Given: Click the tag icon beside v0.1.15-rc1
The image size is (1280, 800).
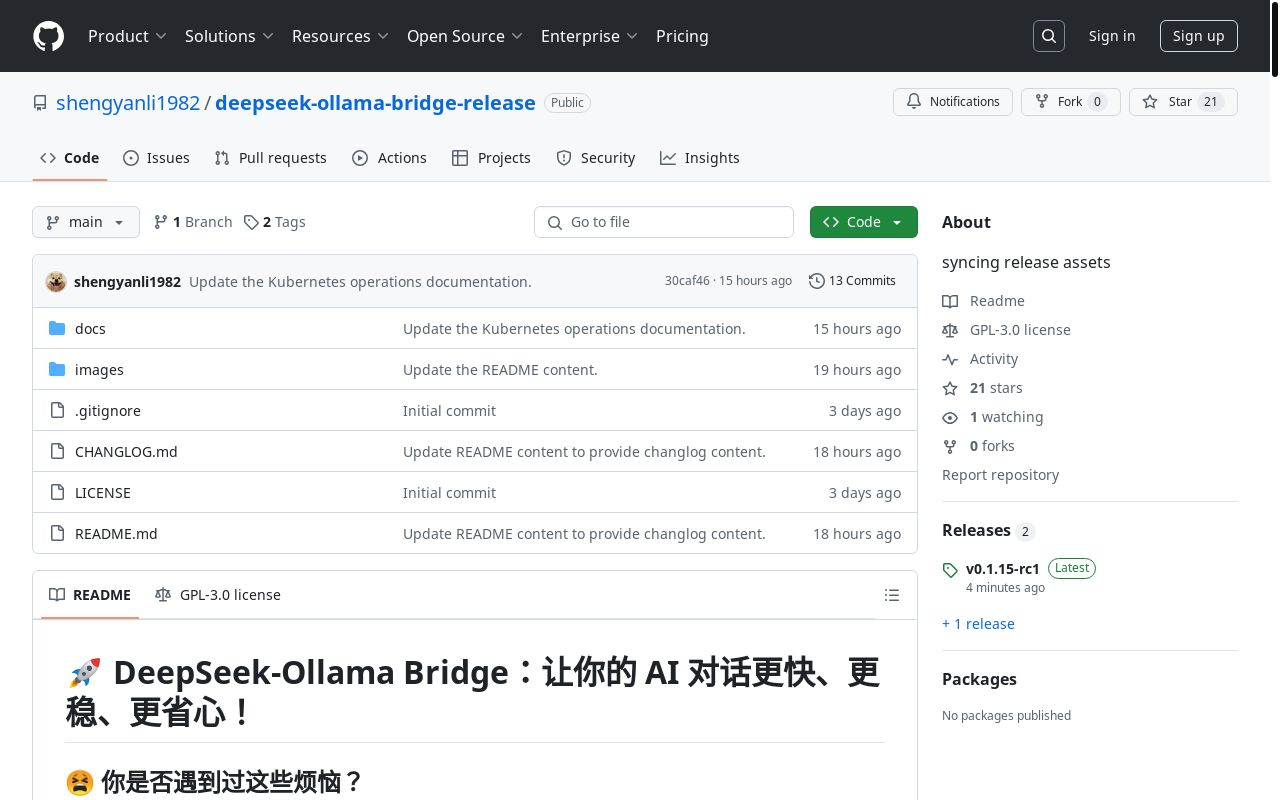Looking at the screenshot, I should [950, 570].
